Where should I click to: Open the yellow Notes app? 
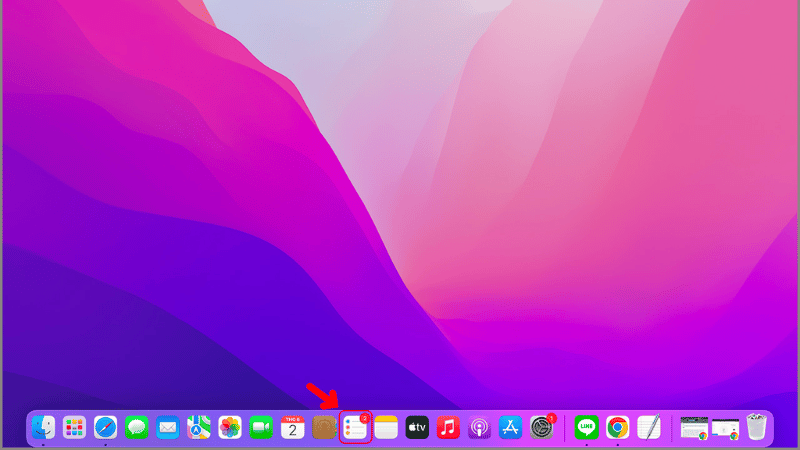[x=386, y=428]
